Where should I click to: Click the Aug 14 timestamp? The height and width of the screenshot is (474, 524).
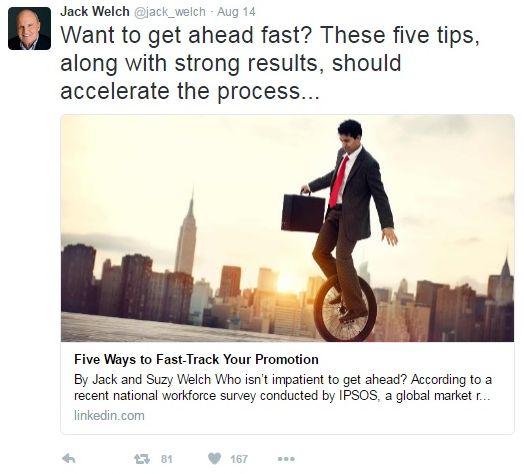tap(236, 12)
